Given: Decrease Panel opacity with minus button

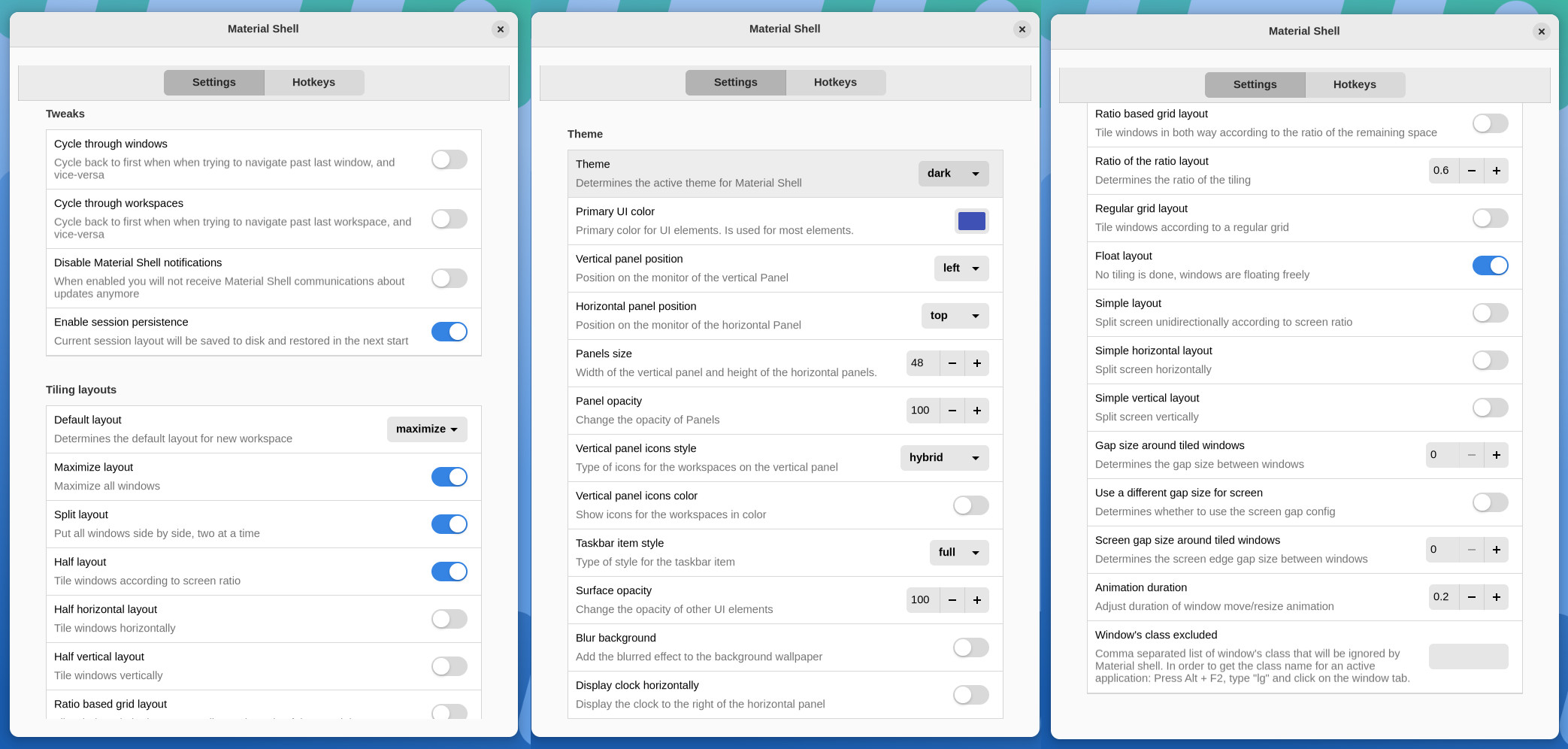Looking at the screenshot, I should click(952, 411).
